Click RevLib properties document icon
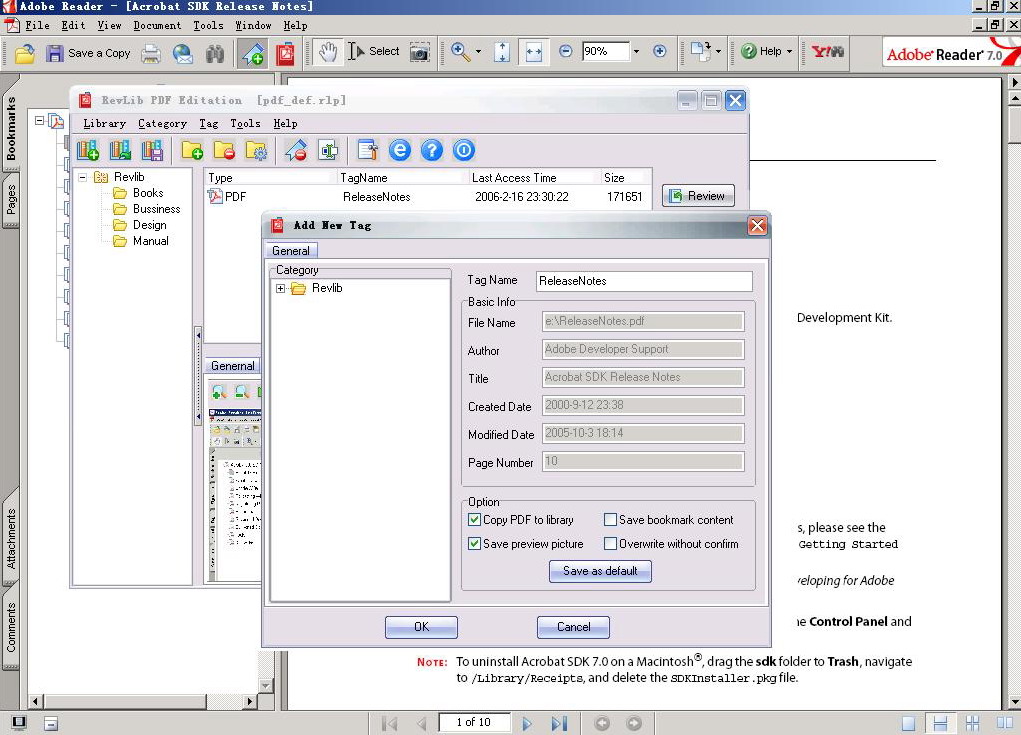 click(x=368, y=150)
